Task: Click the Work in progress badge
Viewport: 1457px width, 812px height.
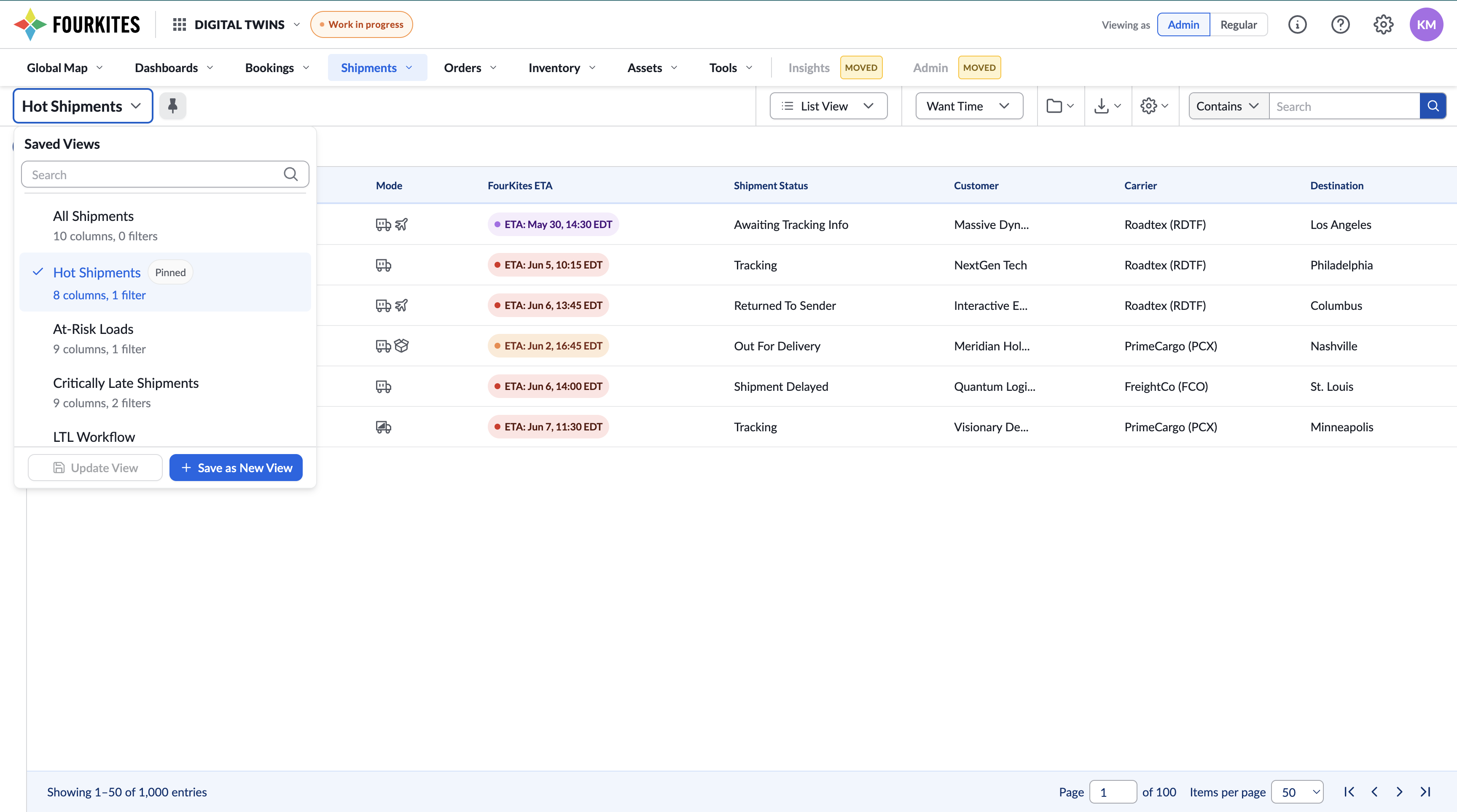Action: click(x=361, y=24)
